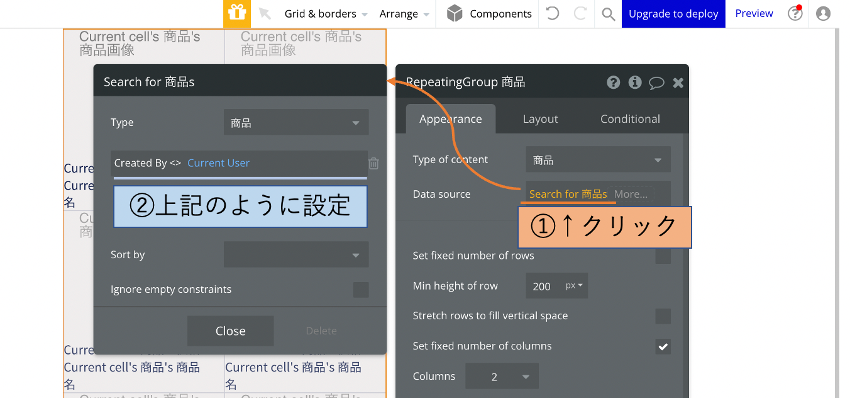The image size is (850, 398).
Task: Open the RepeatingGroup panel's question mark reference
Action: (x=613, y=82)
